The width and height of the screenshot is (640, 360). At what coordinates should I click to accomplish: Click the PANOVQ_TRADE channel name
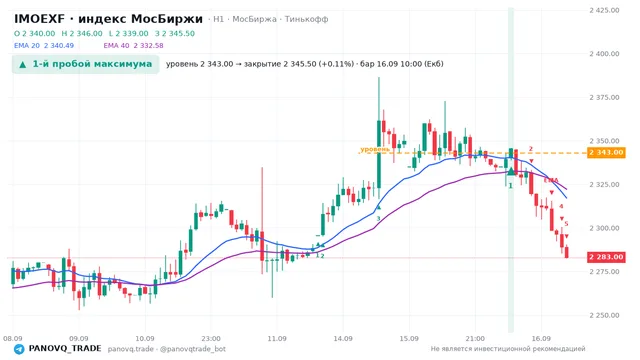[x=65, y=349]
